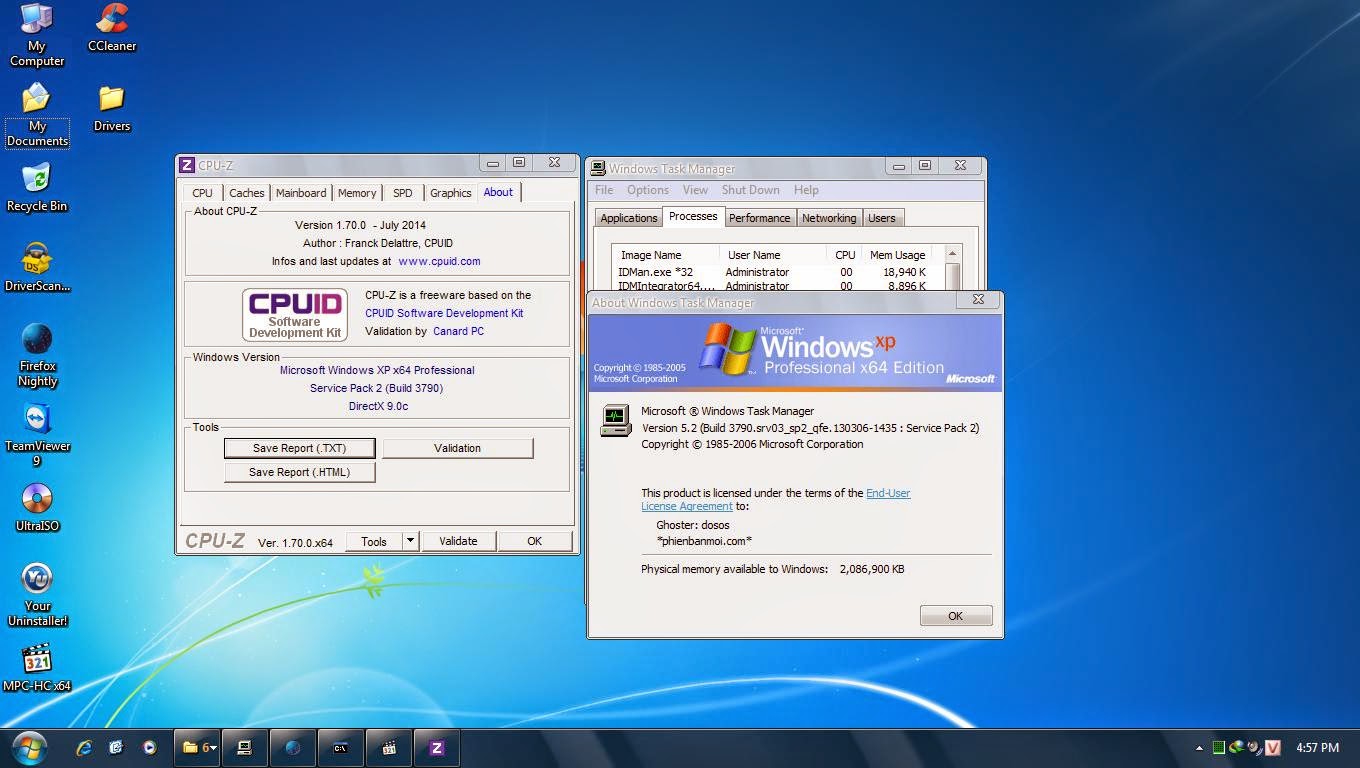Switch to the Mainboard tab in CPU-Z

pyautogui.click(x=301, y=193)
